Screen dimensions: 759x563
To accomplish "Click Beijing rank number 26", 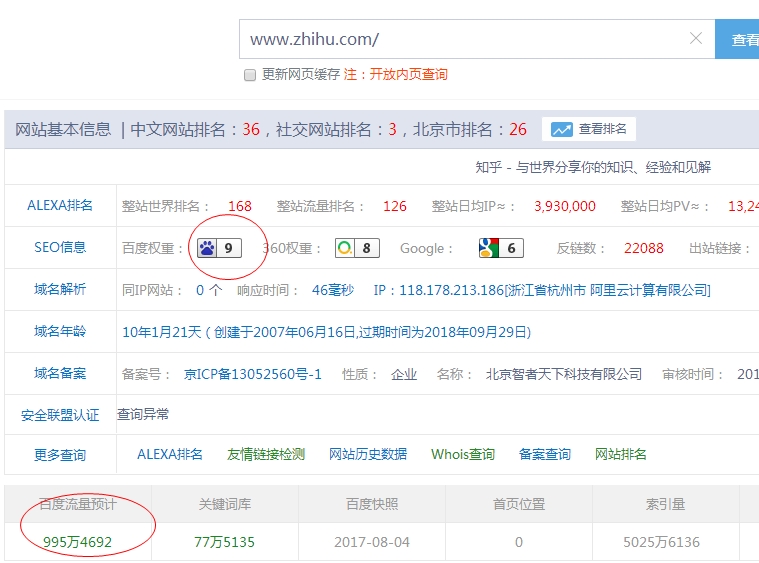I will tap(518, 129).
